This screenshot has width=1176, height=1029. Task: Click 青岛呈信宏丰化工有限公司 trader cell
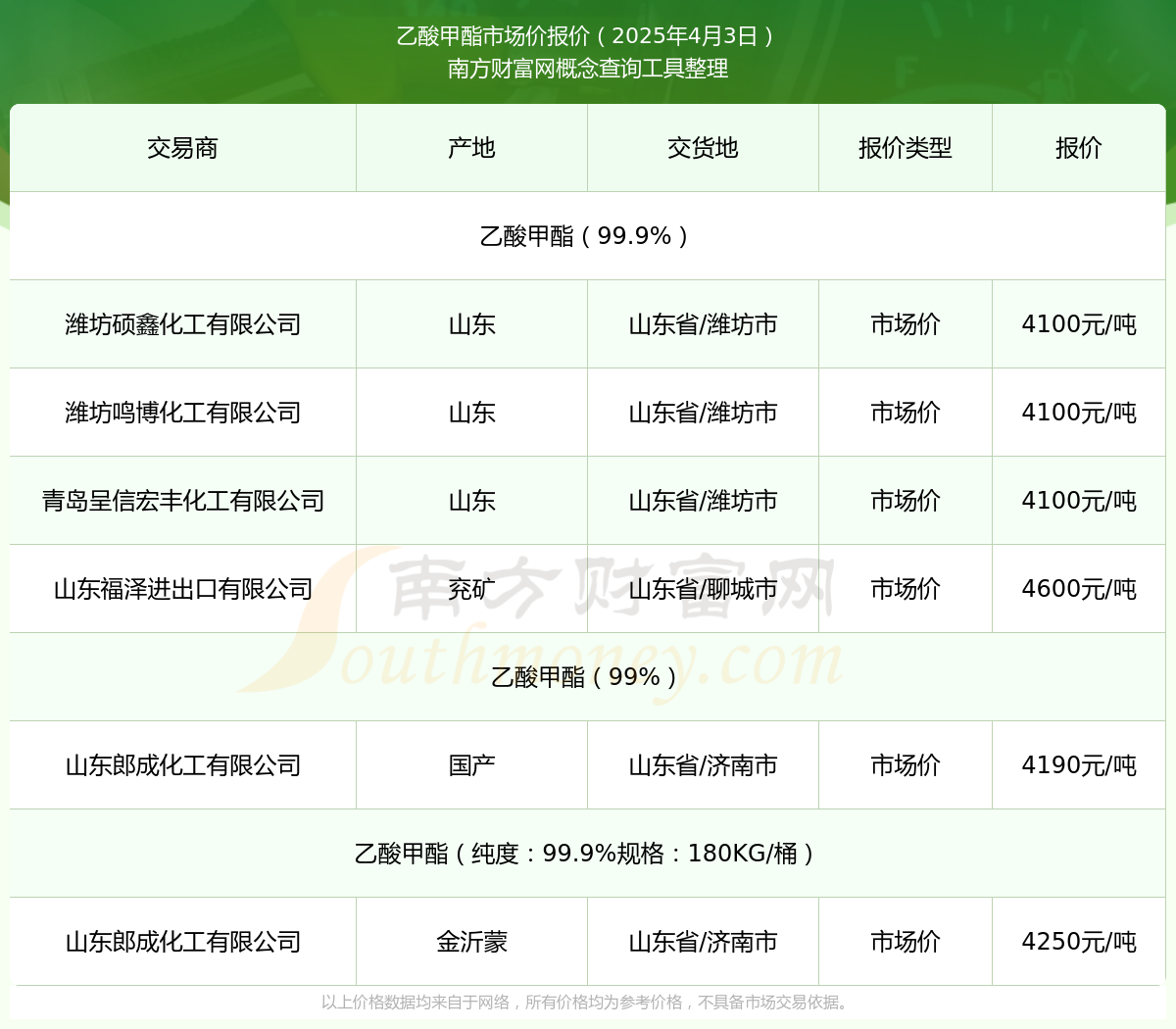click(182, 501)
